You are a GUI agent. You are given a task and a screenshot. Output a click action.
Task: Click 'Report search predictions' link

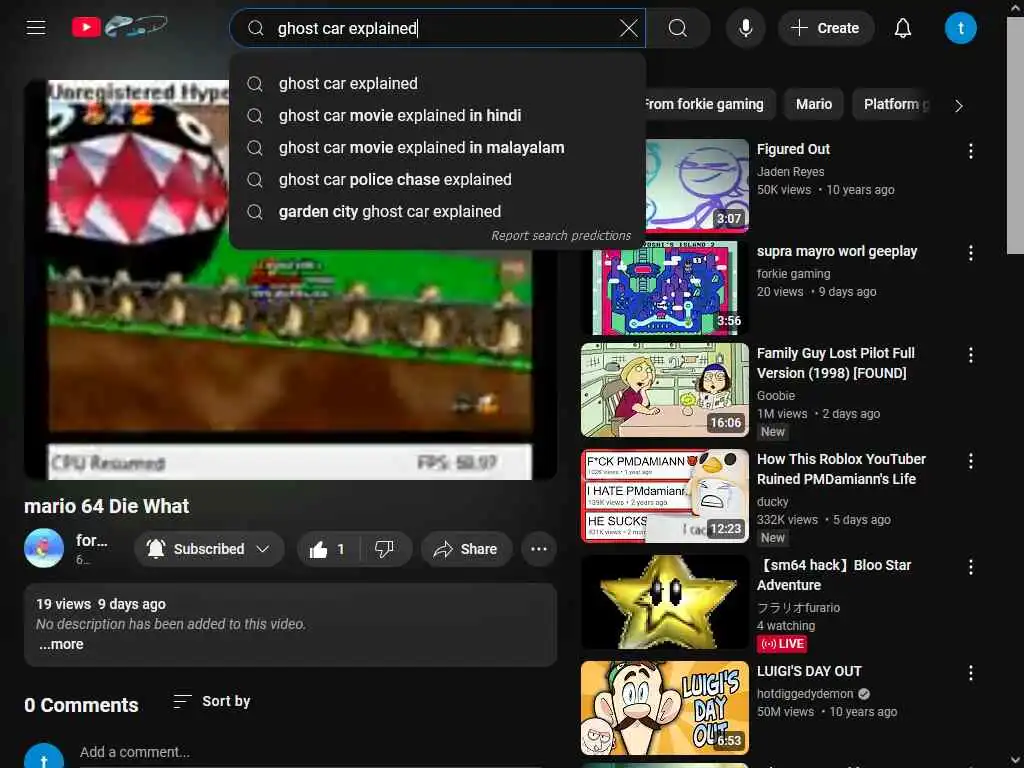pos(561,236)
